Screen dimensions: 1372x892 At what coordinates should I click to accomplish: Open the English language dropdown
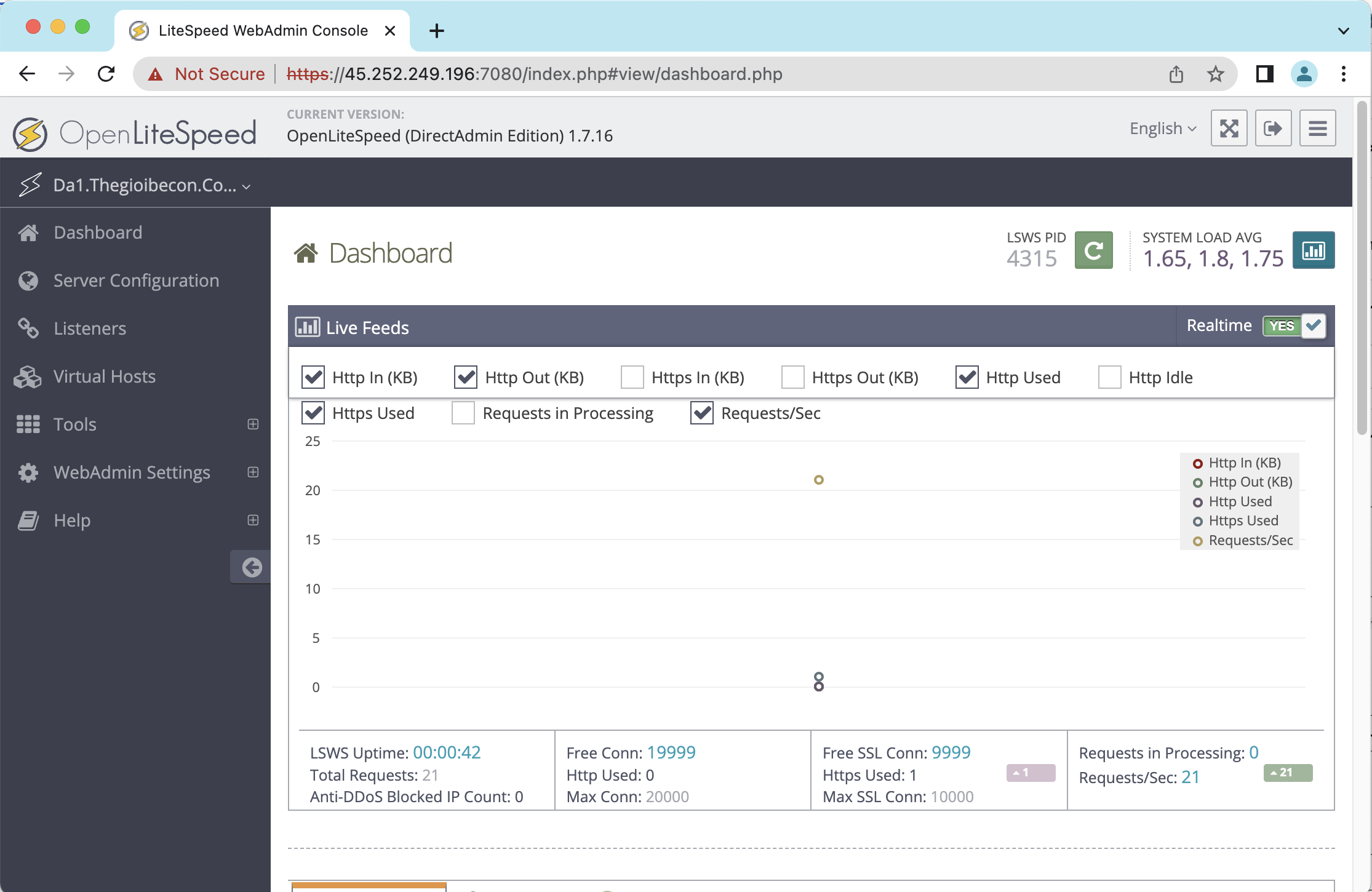1163,128
